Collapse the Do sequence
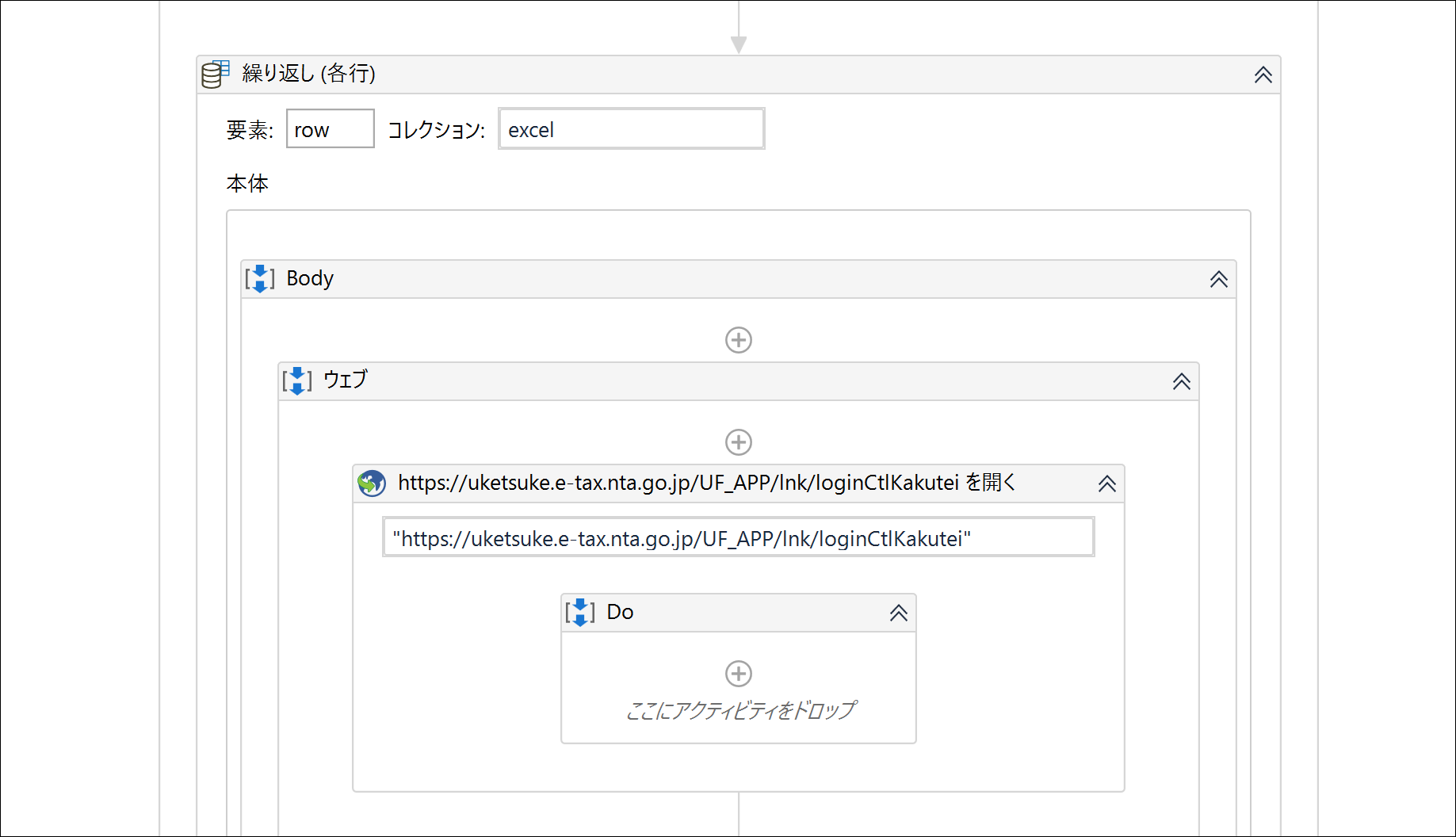The height and width of the screenshot is (837, 1456). coord(899,613)
